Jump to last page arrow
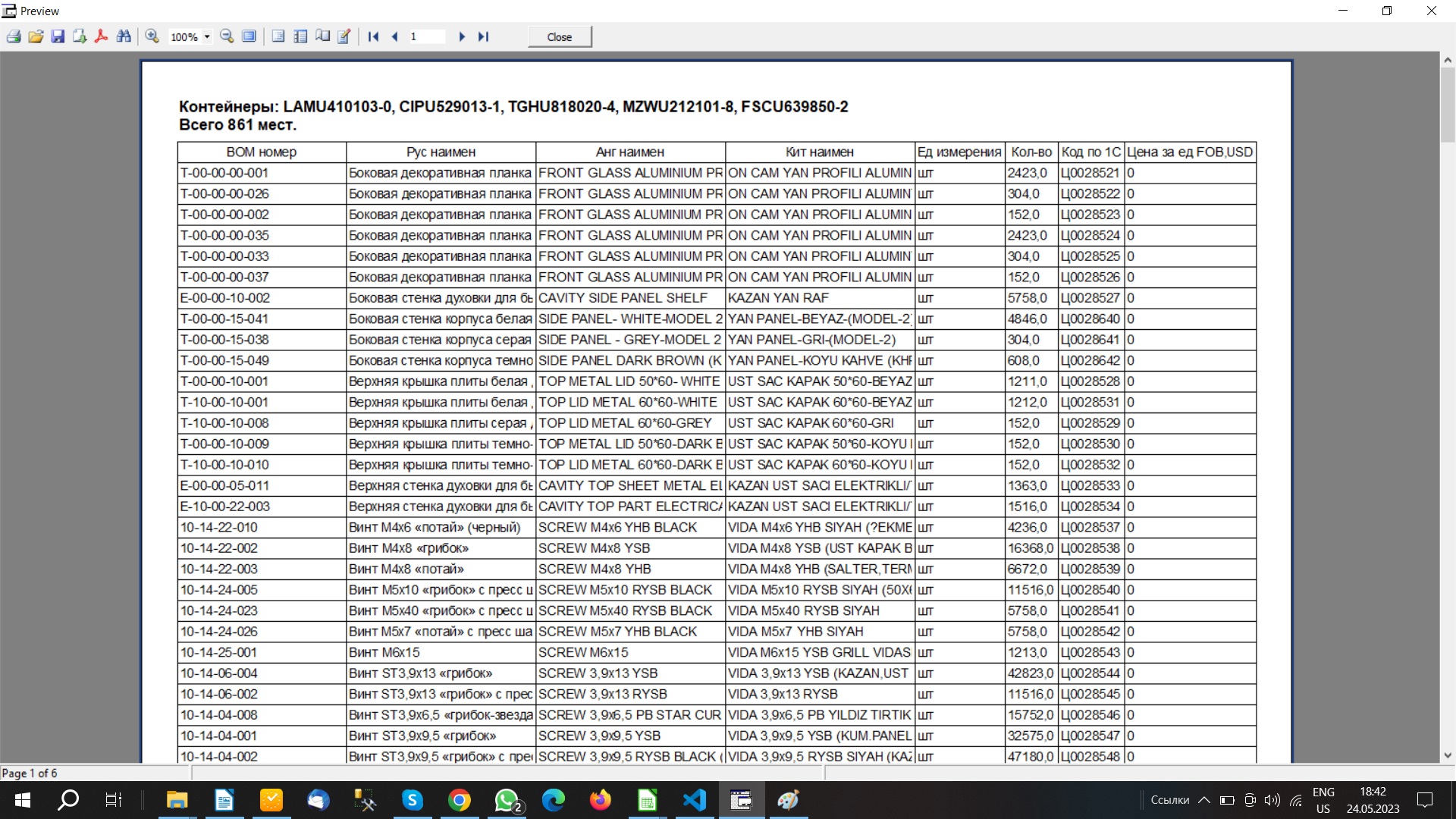The width and height of the screenshot is (1456, 819). 484,36
